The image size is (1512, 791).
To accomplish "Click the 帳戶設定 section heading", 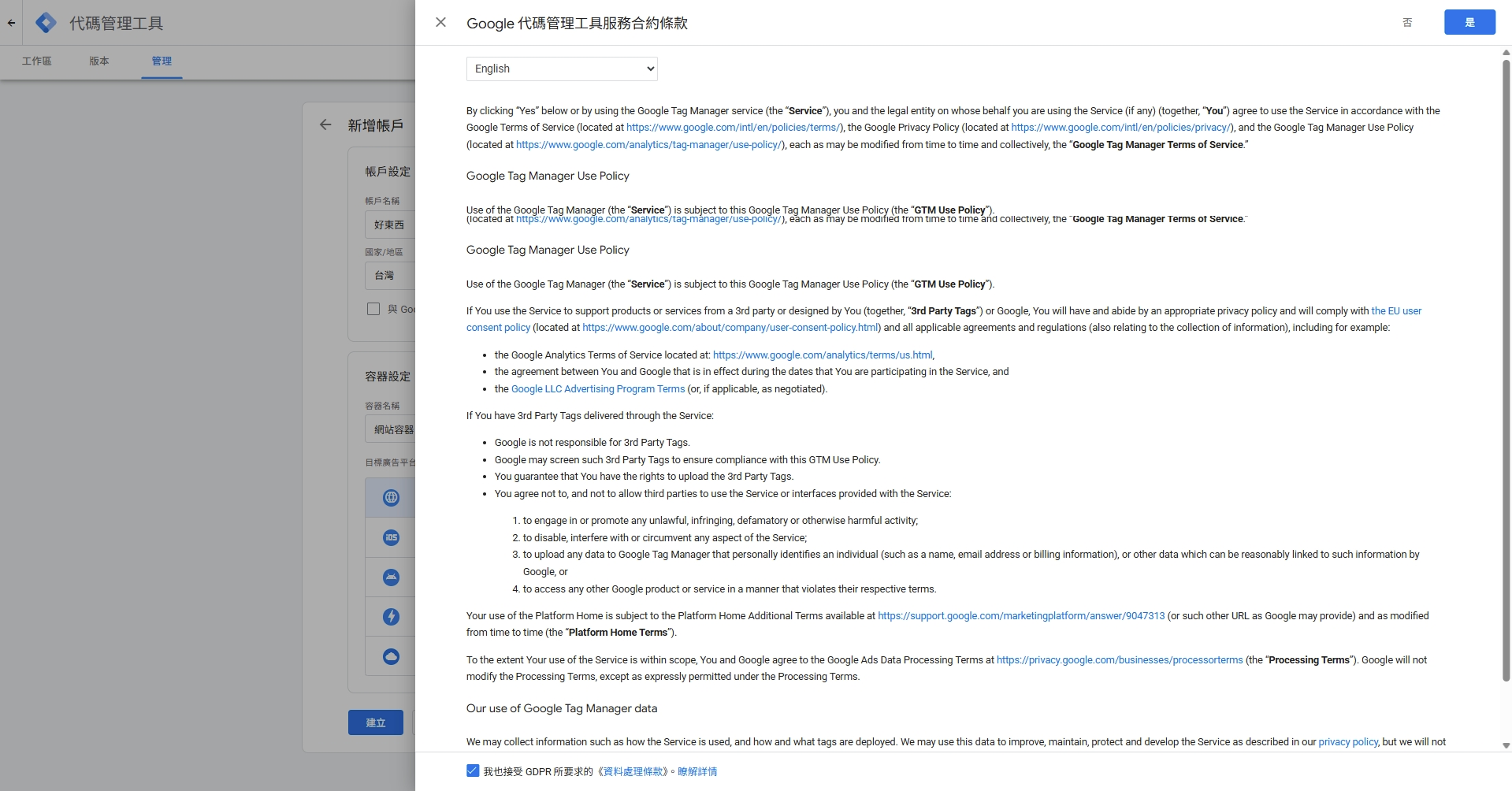I will (388, 172).
